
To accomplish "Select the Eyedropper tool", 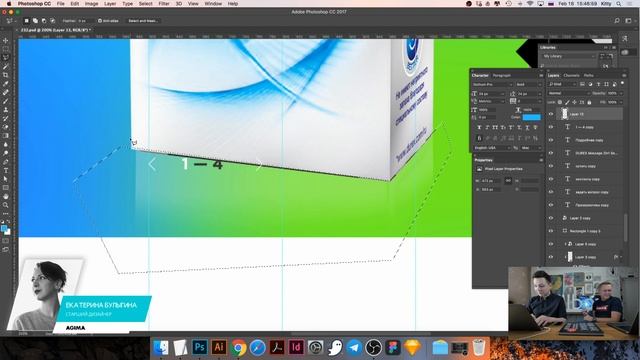I will (x=6, y=84).
